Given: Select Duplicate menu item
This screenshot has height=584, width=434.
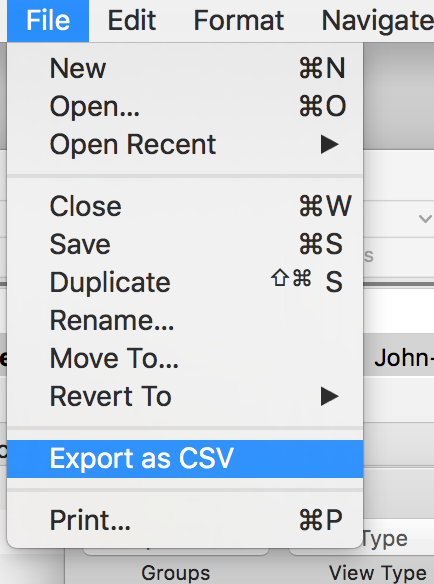Looking at the screenshot, I should point(185,282).
